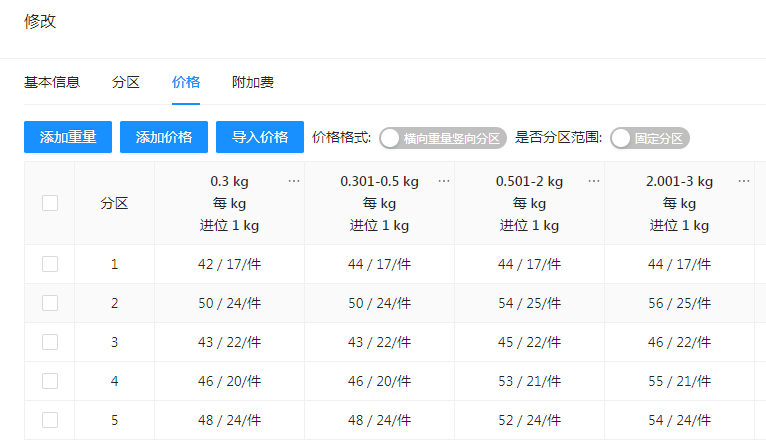Click zone 1 price under 0.301-0.5 kg
Viewport: 766px width, 446px height.
[379, 264]
